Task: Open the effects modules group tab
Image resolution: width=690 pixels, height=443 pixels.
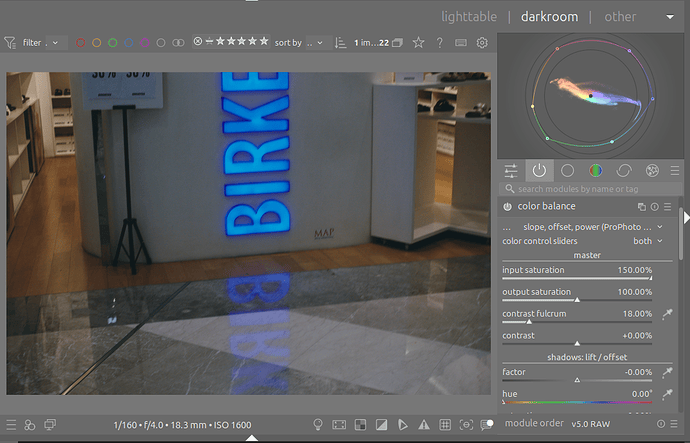Action: pyautogui.click(x=652, y=171)
